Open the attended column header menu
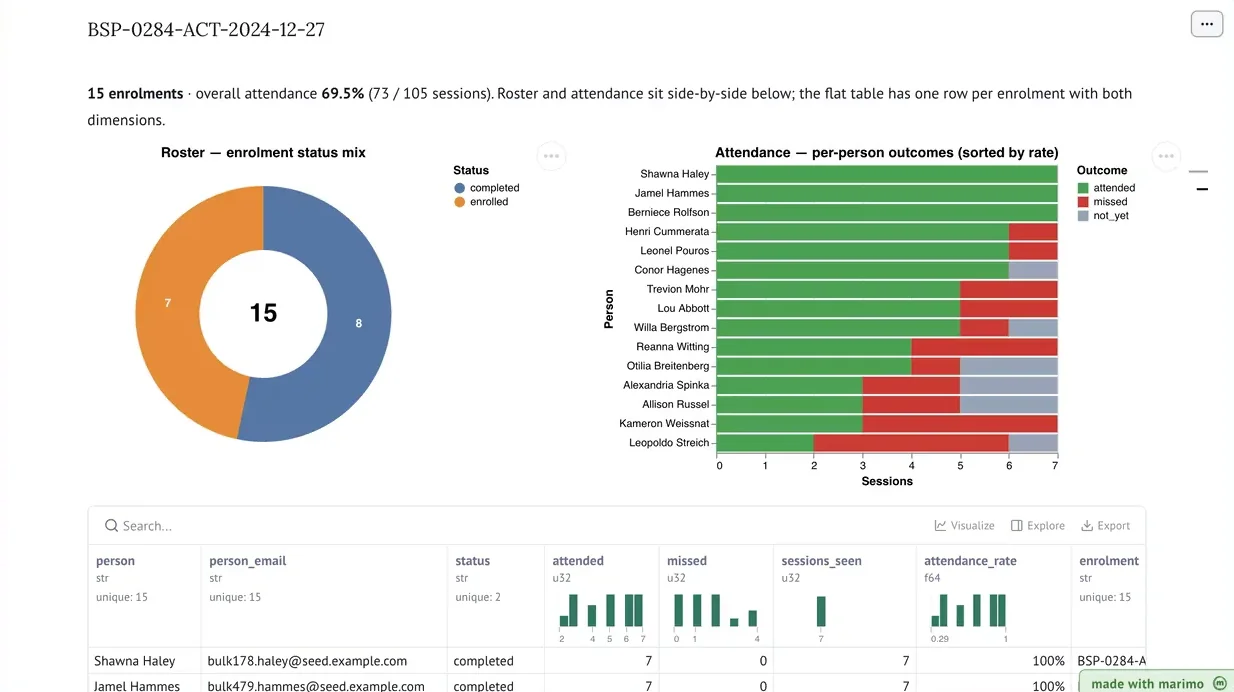The width and height of the screenshot is (1234, 692). (x=578, y=561)
